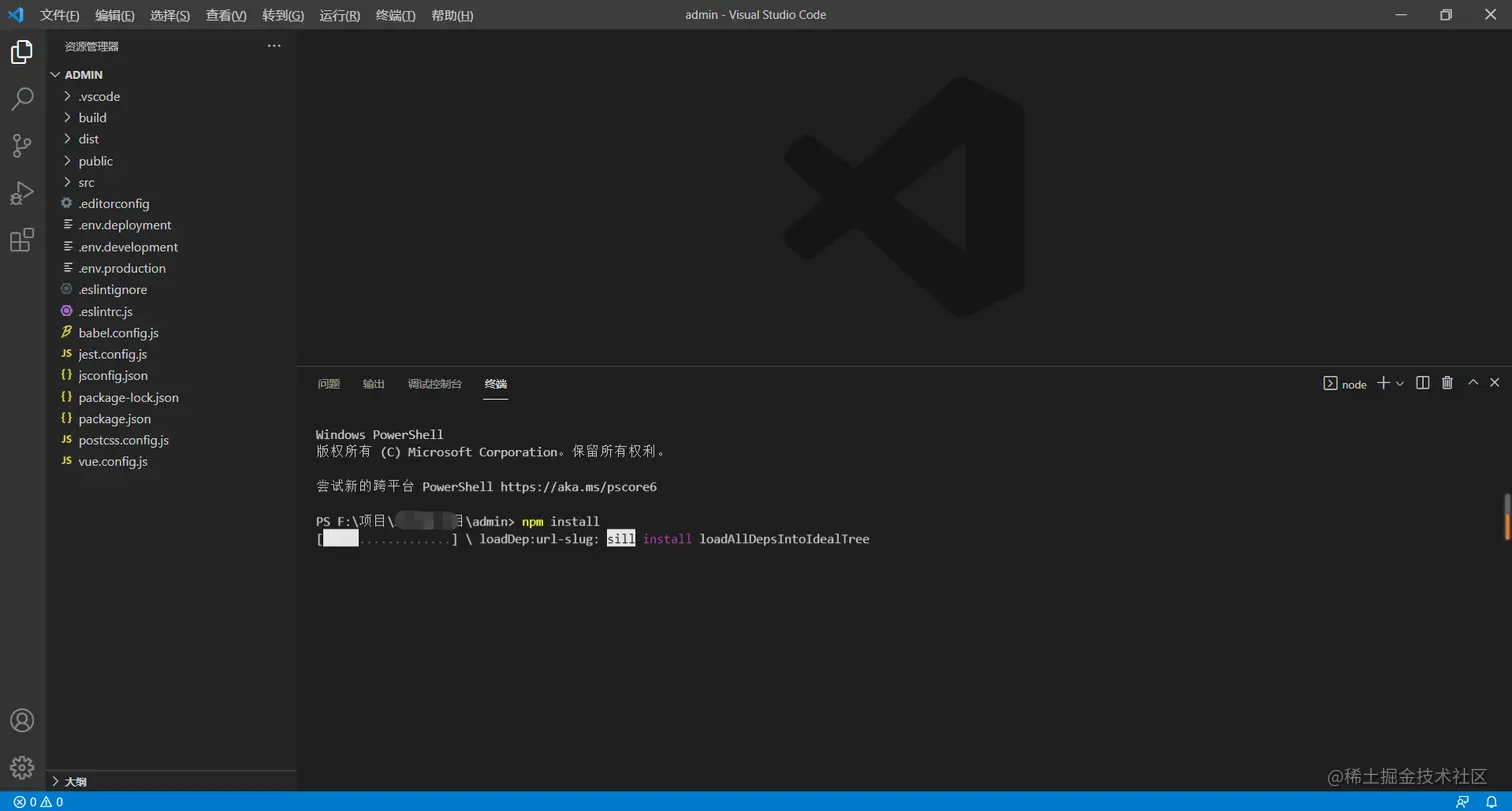Click the npm install command text
The width and height of the screenshot is (1512, 811).
561,522
